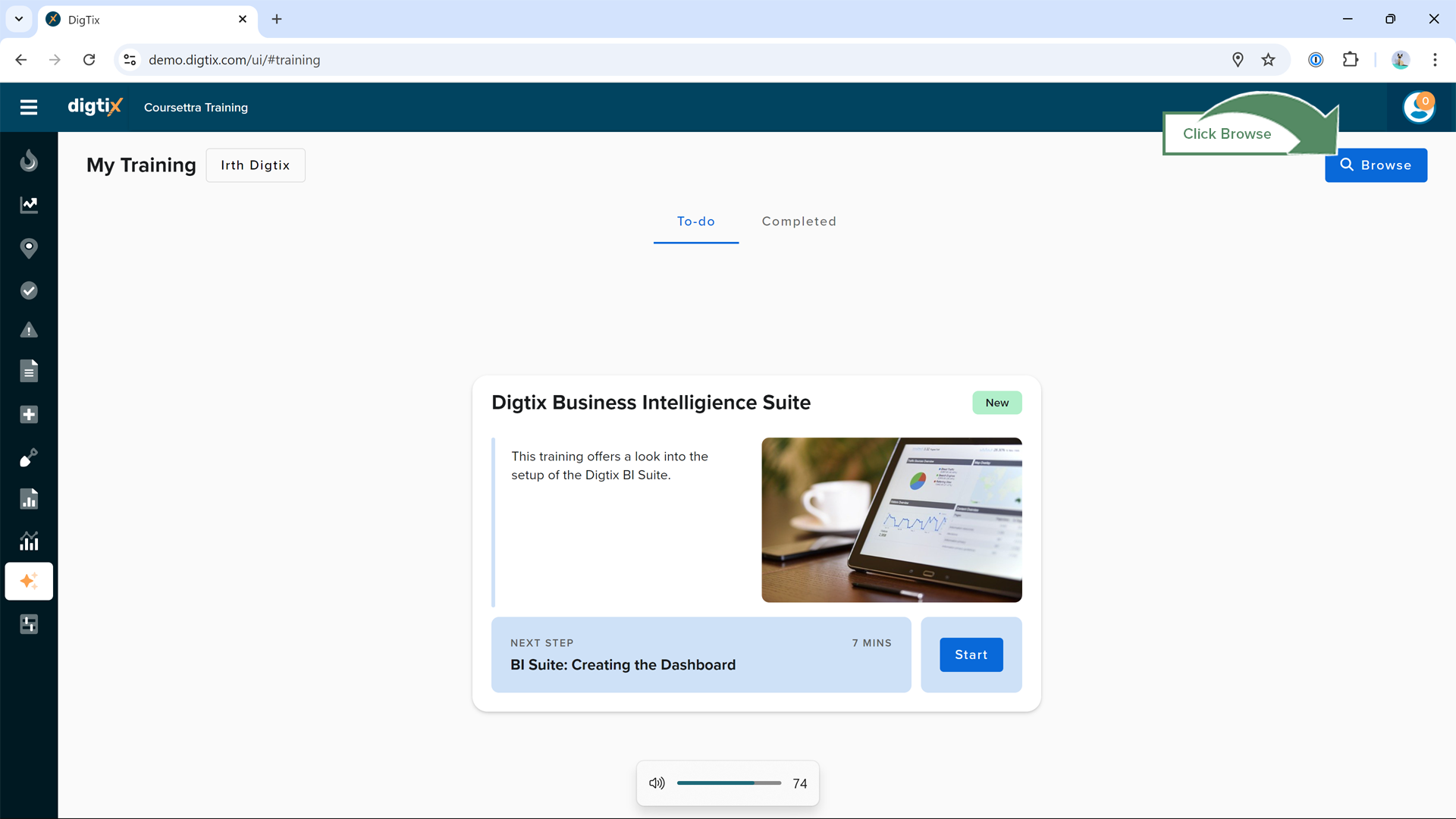Select the bar chart report icon

(29, 499)
